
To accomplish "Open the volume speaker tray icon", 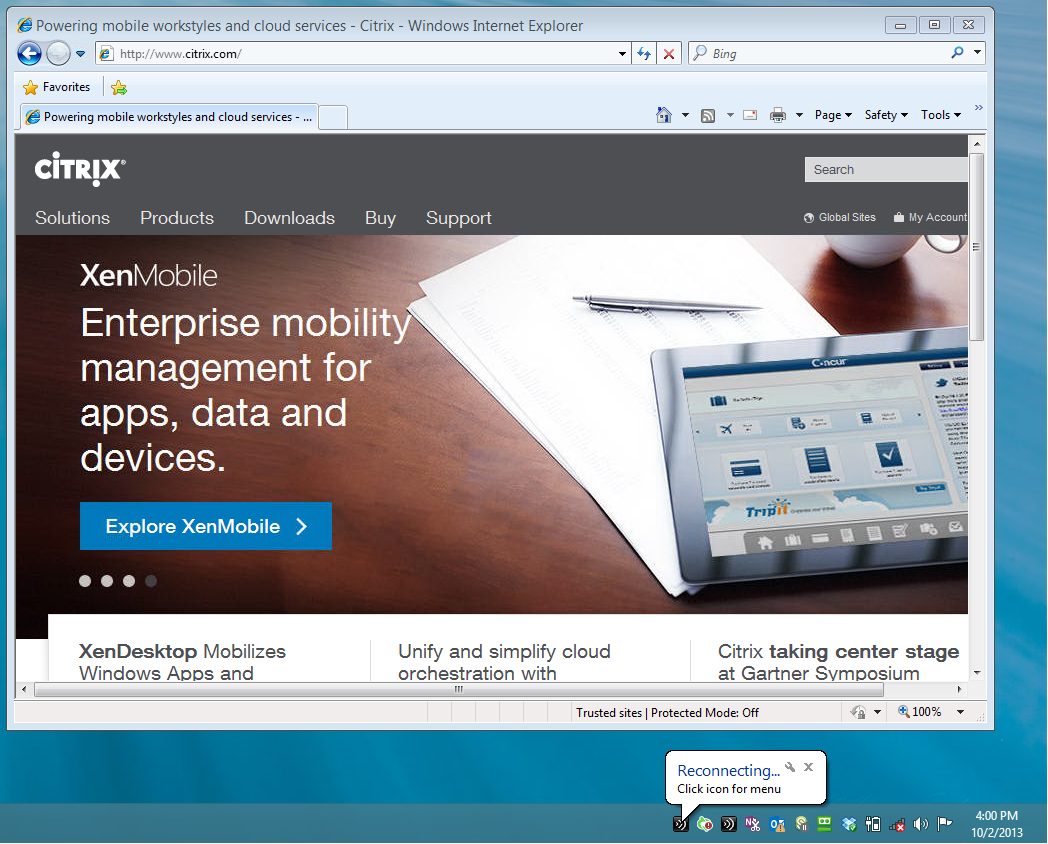I will coord(920,824).
